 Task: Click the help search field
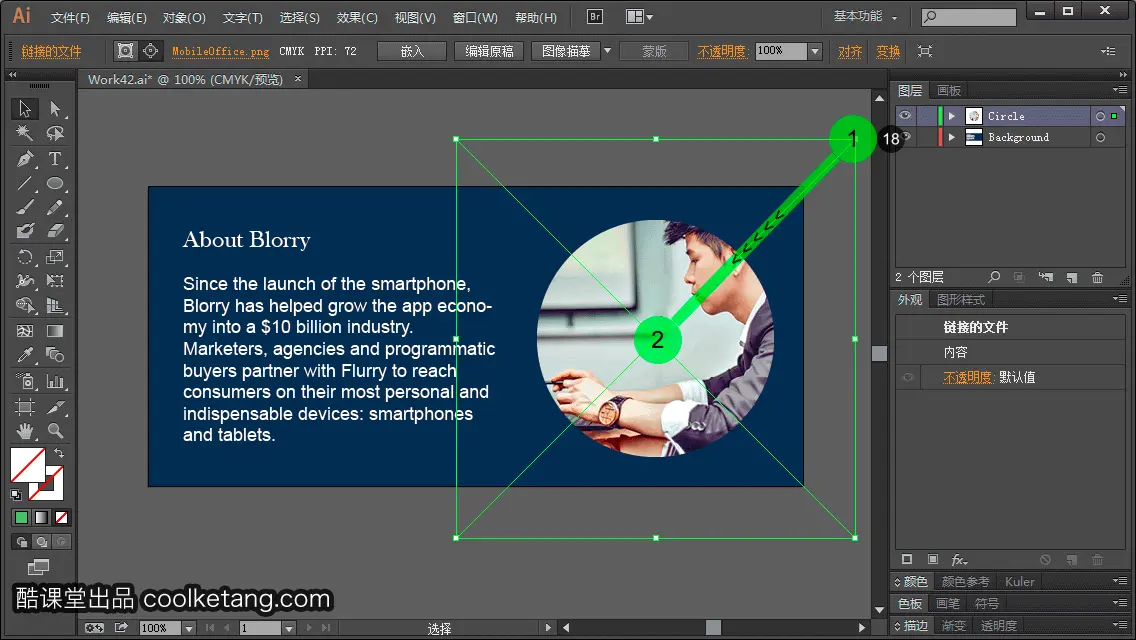[969, 16]
